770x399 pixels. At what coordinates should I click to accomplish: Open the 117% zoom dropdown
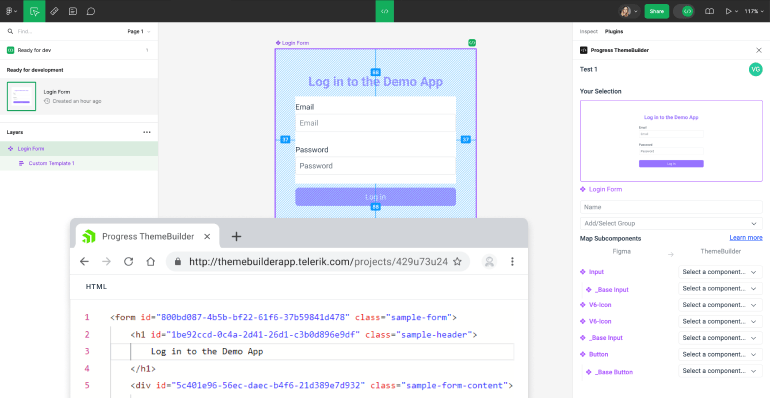(754, 11)
